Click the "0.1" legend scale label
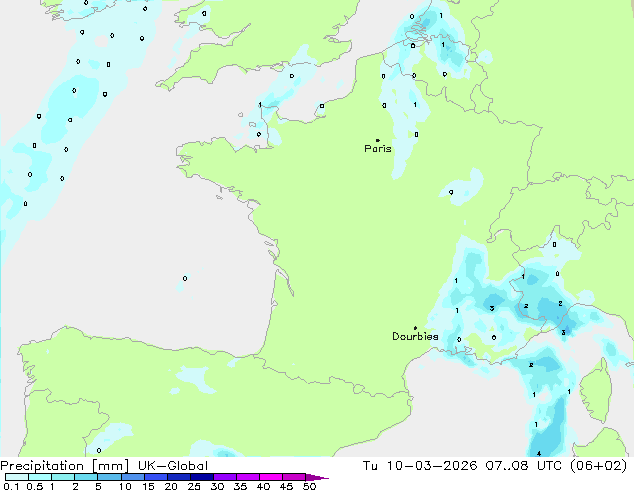 tap(11, 486)
